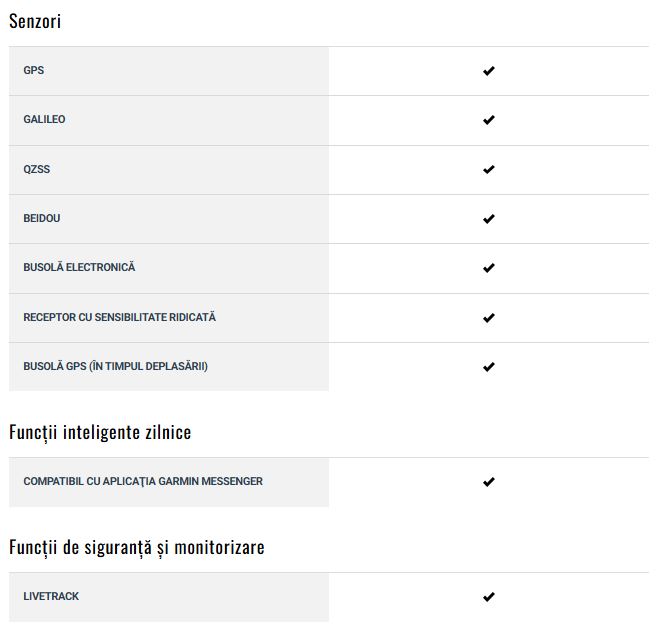Click the BEIDOU checkmark icon
Viewport: 658px width, 639px height.
pos(488,219)
